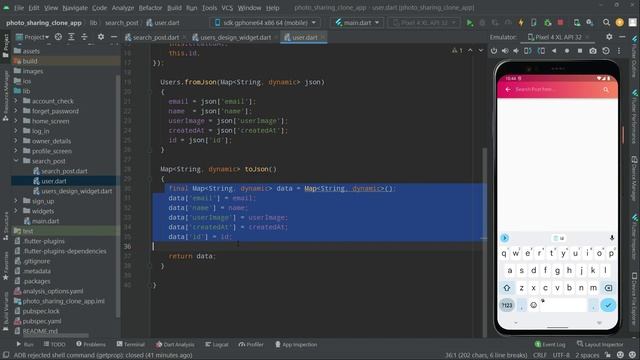Open Layout Inspector
640x360 pixels.
coord(600,344)
